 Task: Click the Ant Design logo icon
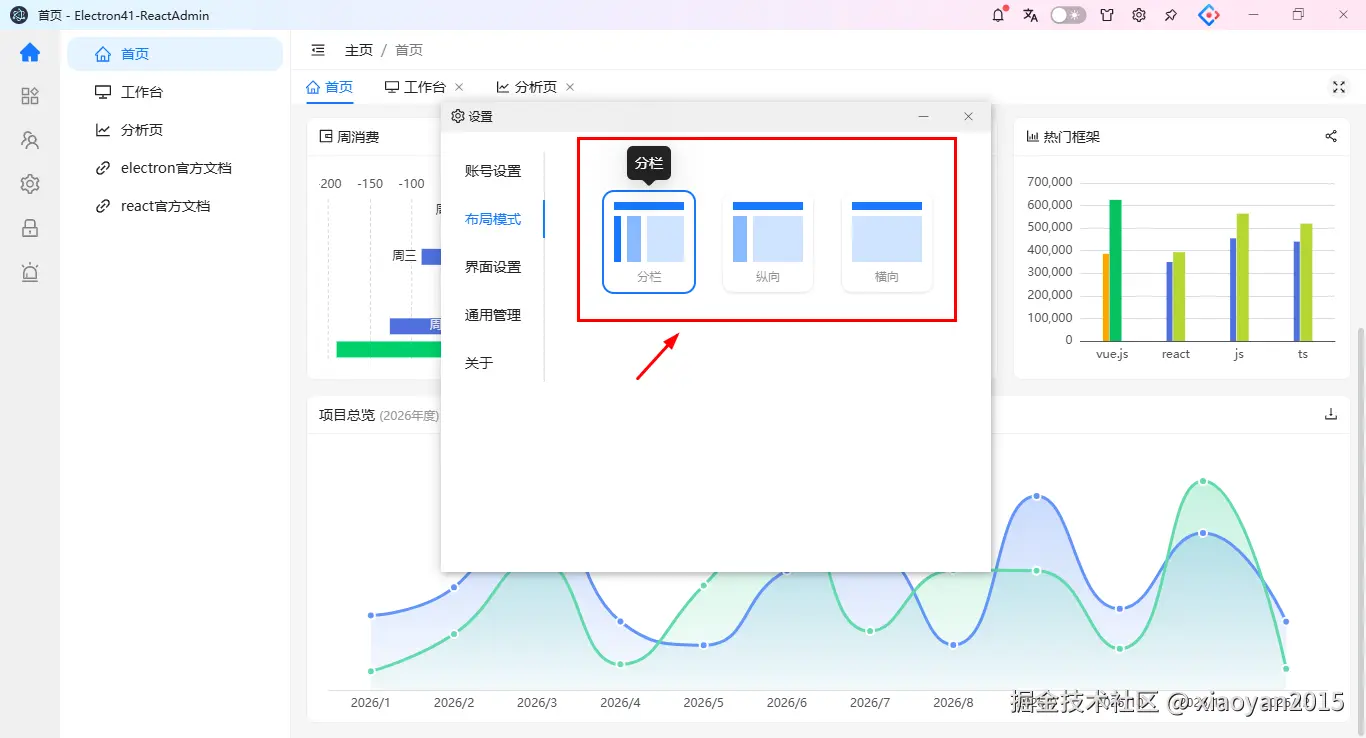pyautogui.click(x=1209, y=15)
